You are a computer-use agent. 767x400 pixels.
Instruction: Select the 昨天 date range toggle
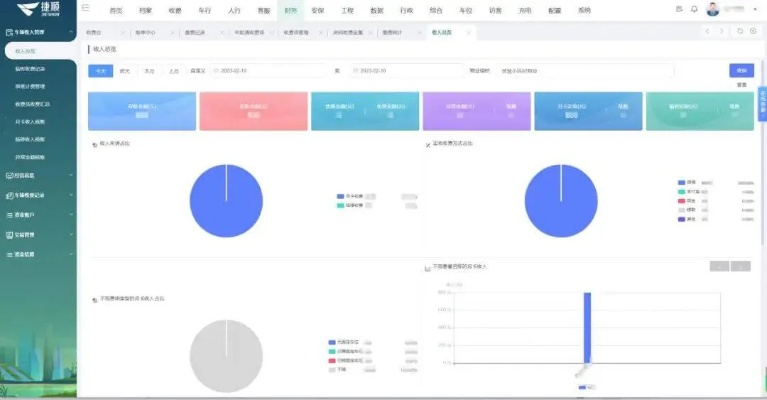(x=124, y=71)
